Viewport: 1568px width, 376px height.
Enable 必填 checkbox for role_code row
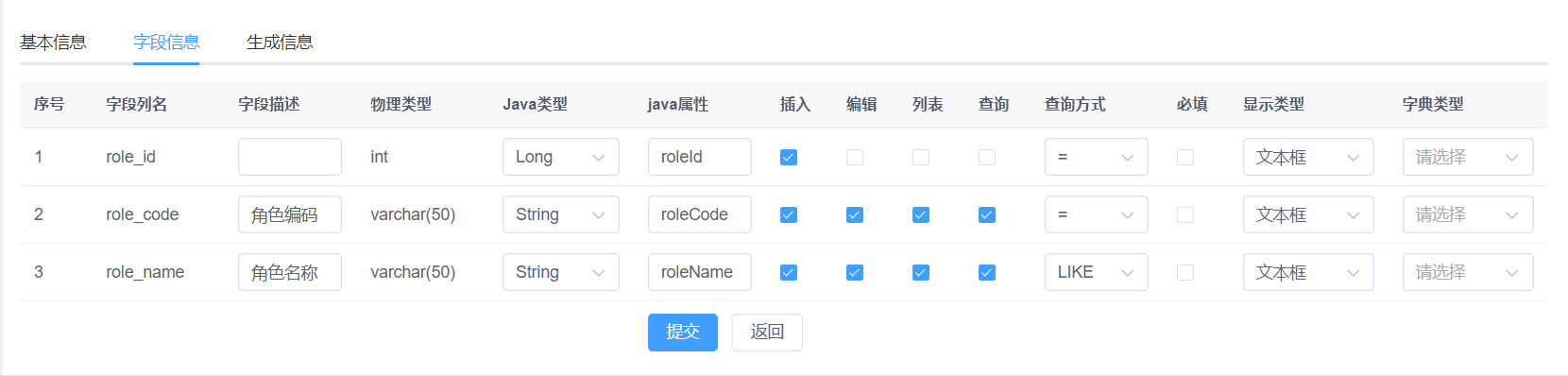click(x=1185, y=215)
